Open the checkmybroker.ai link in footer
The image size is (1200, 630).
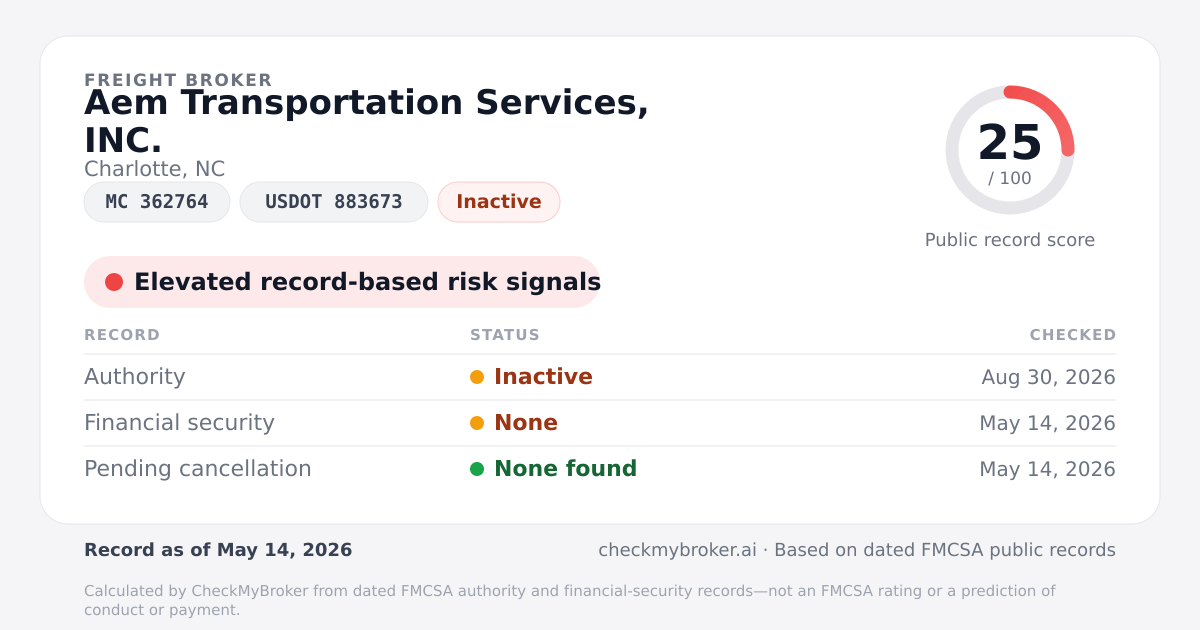point(677,550)
